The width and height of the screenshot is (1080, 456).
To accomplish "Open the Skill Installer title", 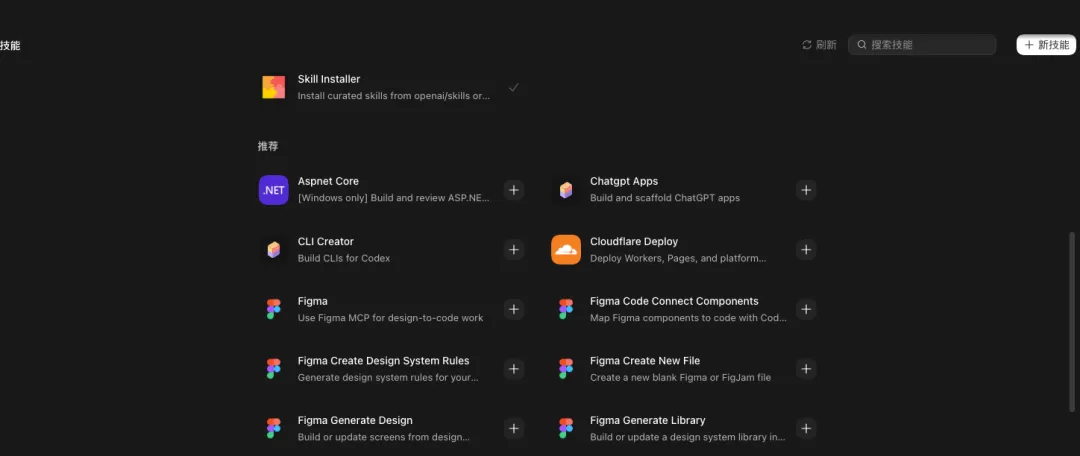I will point(329,79).
